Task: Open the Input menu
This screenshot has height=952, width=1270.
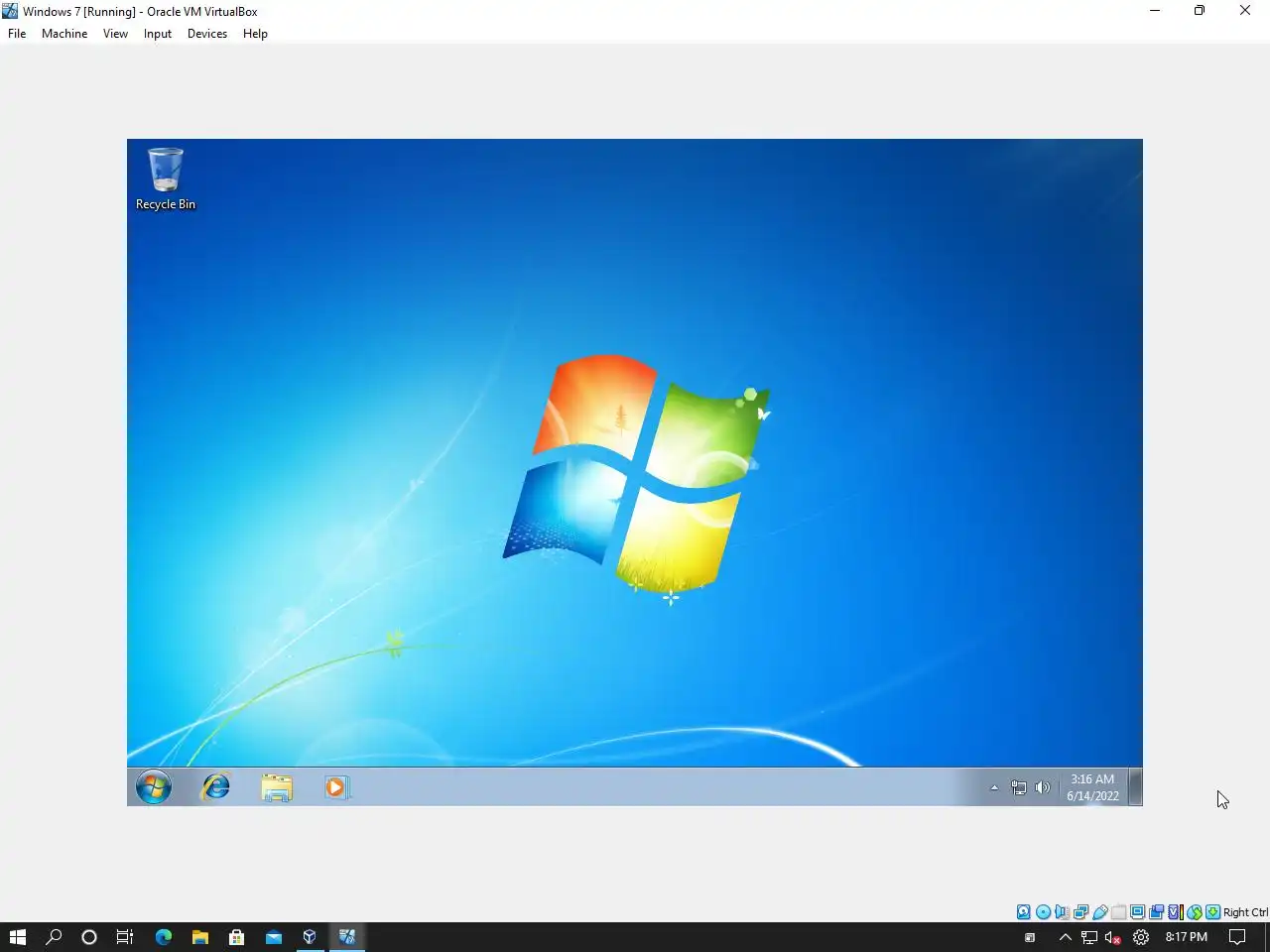Action: coord(158,34)
